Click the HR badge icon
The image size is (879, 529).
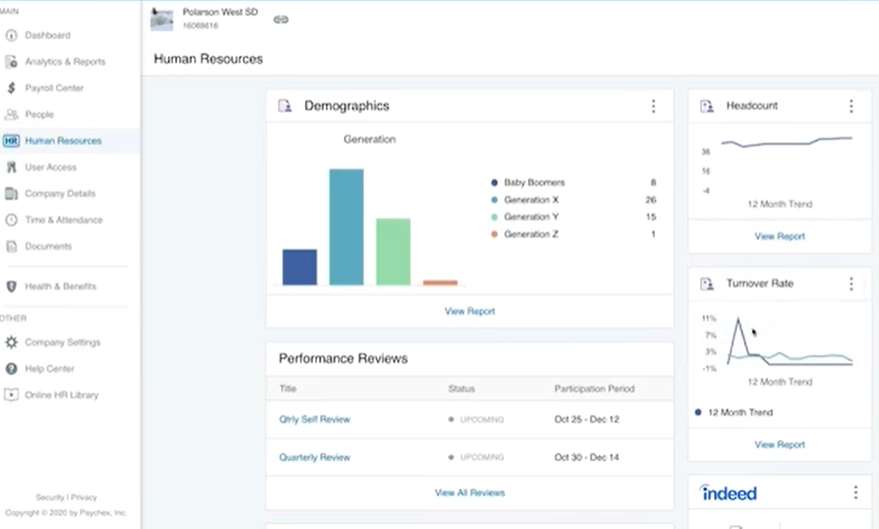(x=11, y=141)
